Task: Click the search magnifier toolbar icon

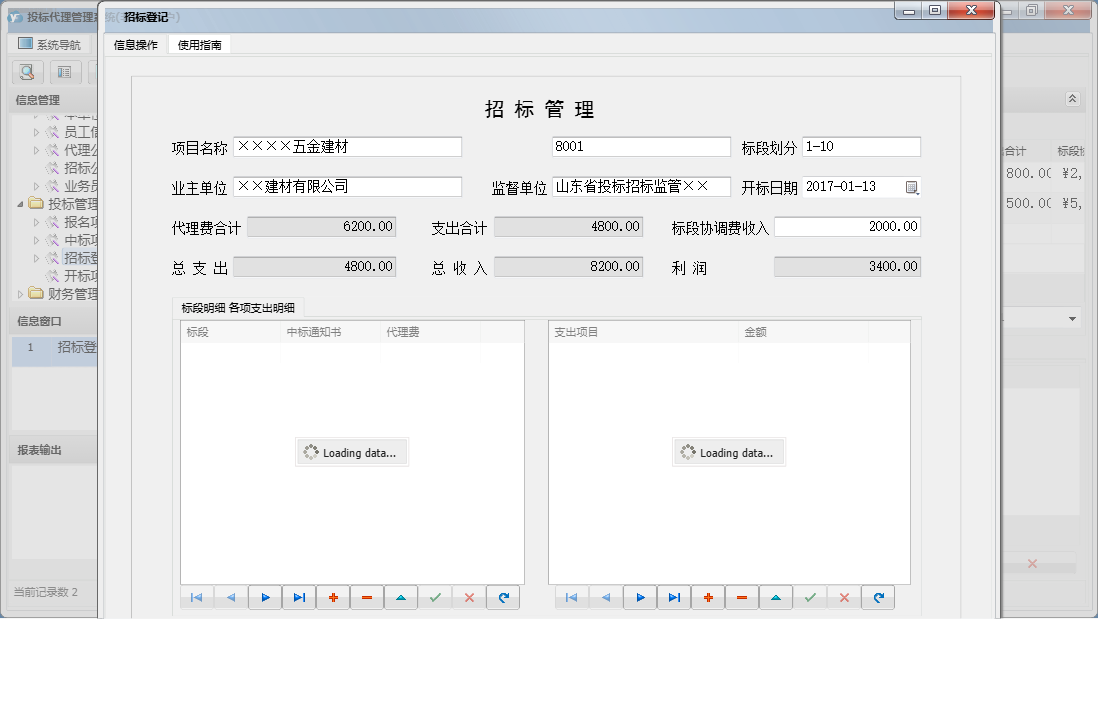Action: [x=27, y=72]
